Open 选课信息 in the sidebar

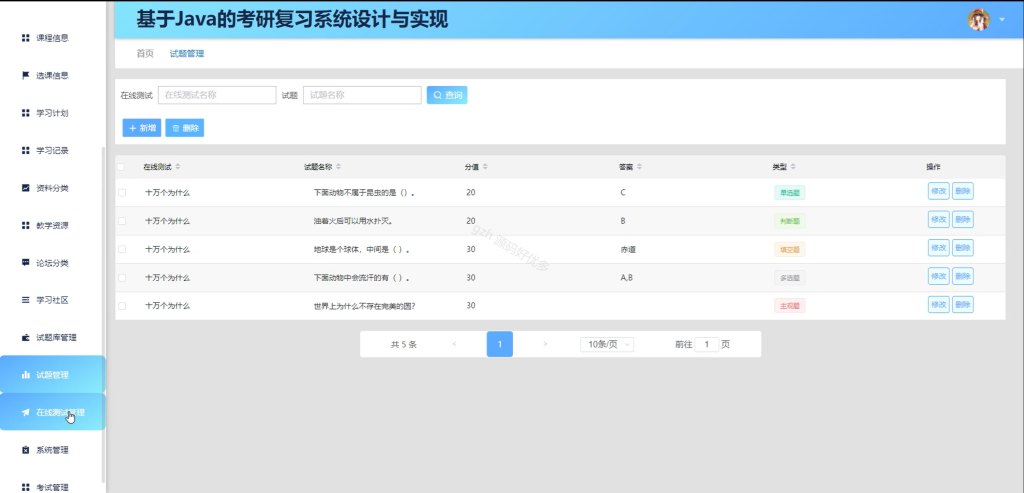coord(52,75)
